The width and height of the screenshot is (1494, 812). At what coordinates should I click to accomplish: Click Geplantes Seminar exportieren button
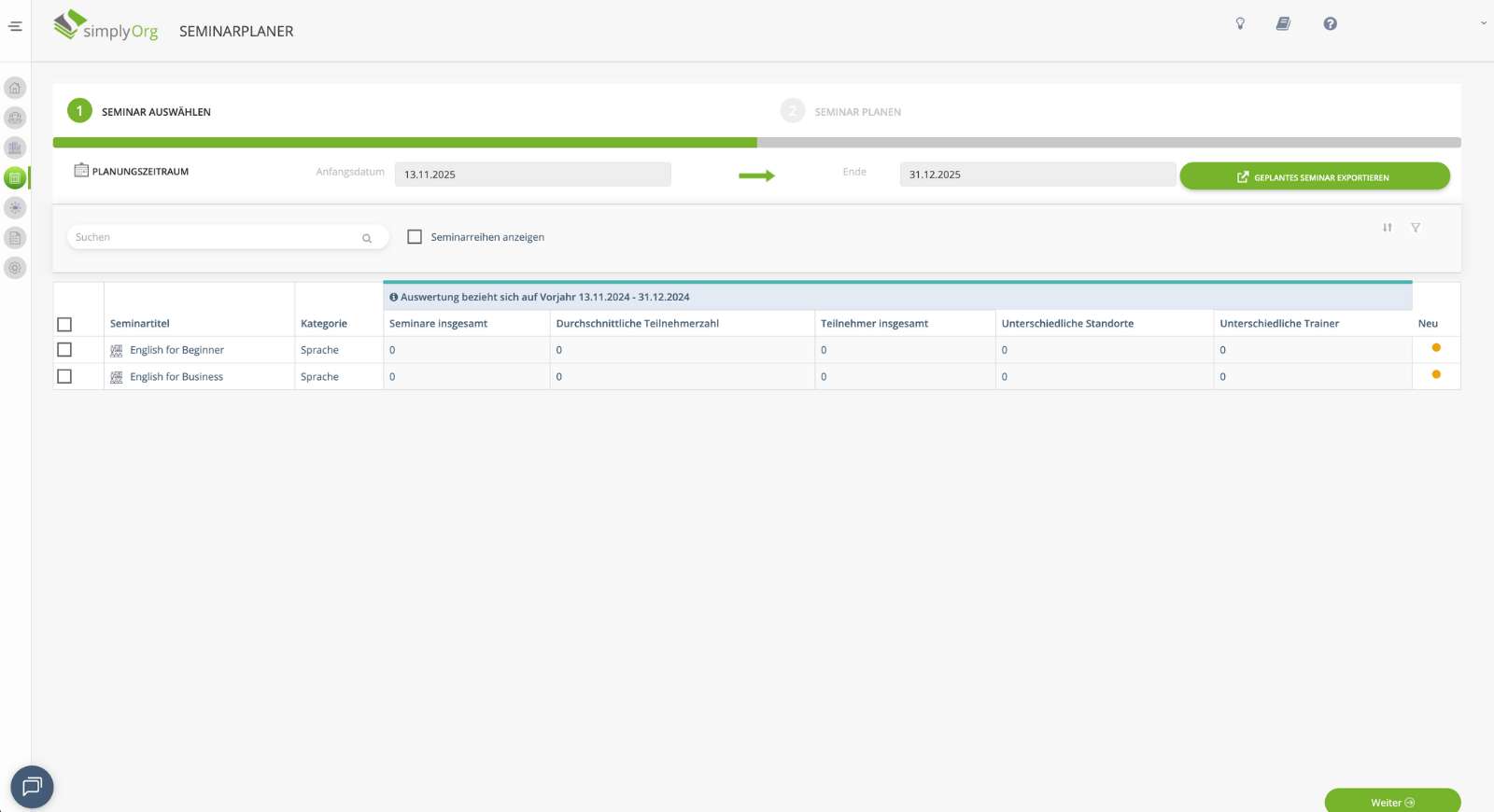pos(1314,176)
